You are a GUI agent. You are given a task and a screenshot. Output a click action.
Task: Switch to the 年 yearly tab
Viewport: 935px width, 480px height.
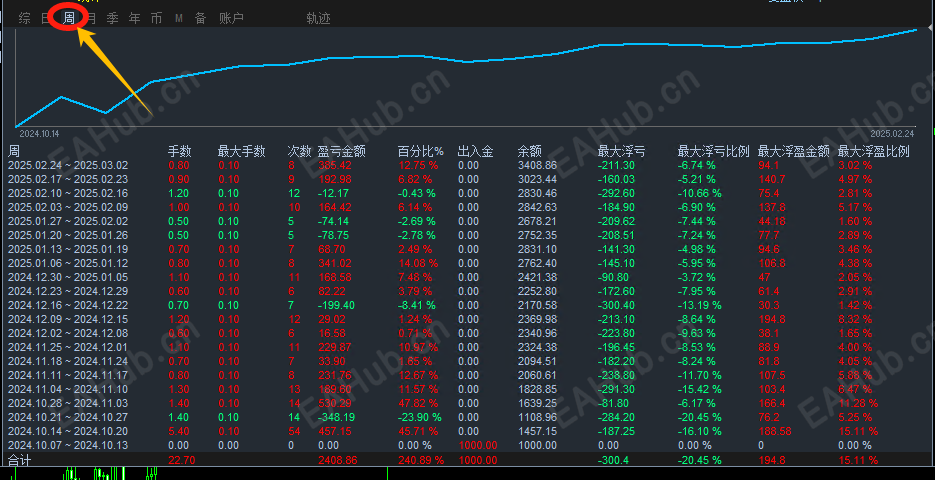135,18
